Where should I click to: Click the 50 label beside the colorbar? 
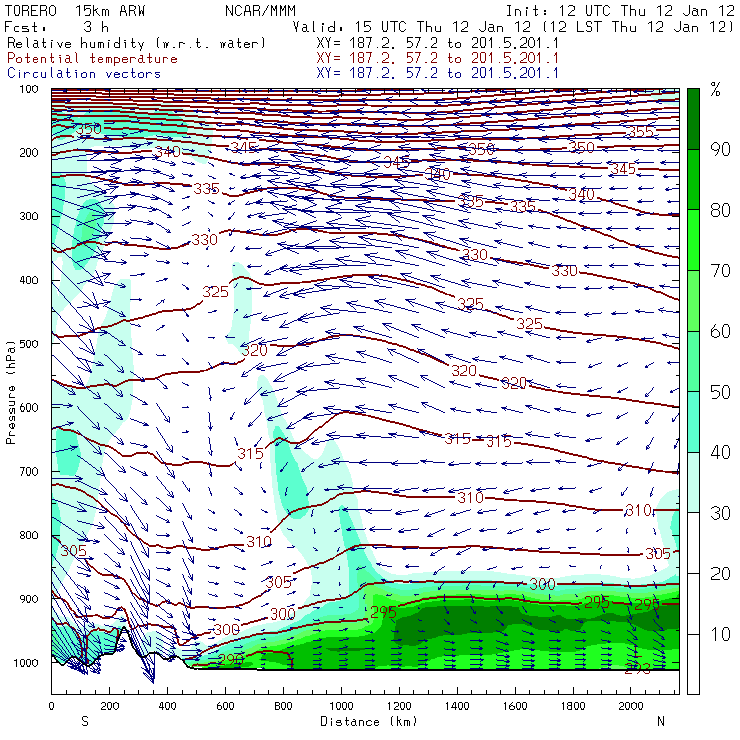(x=721, y=392)
